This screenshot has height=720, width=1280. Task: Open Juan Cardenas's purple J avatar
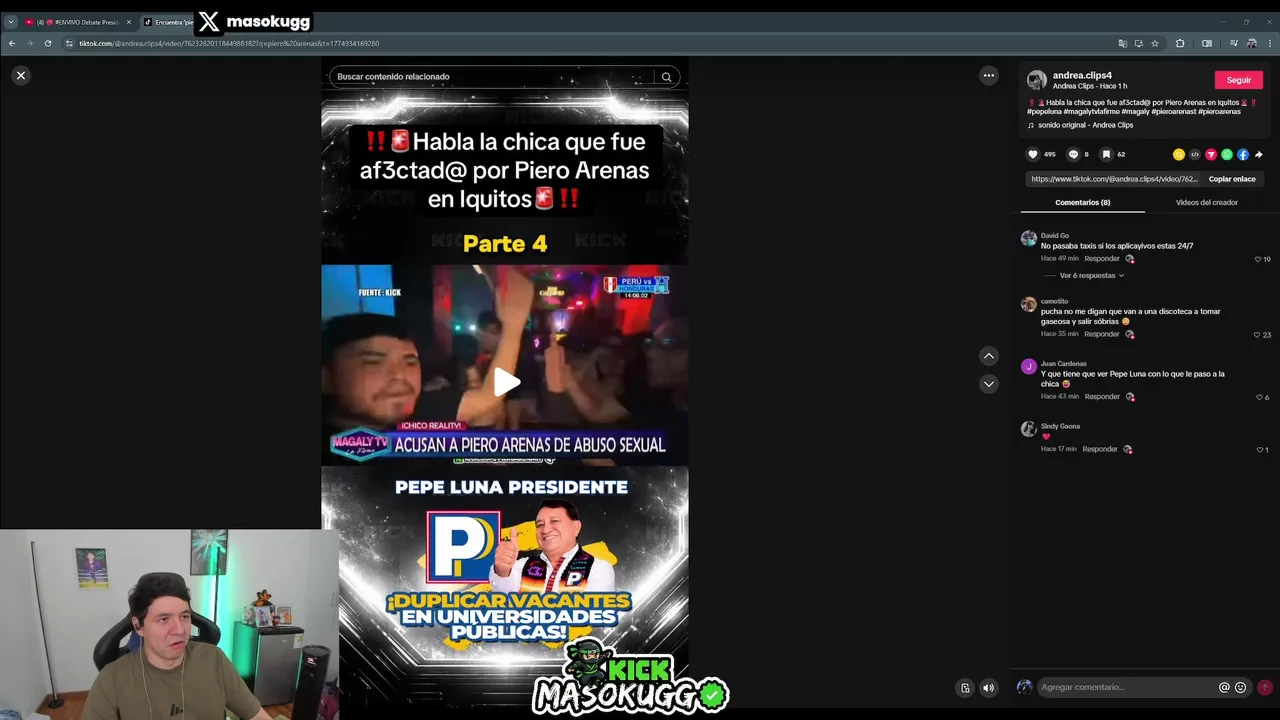click(1028, 367)
